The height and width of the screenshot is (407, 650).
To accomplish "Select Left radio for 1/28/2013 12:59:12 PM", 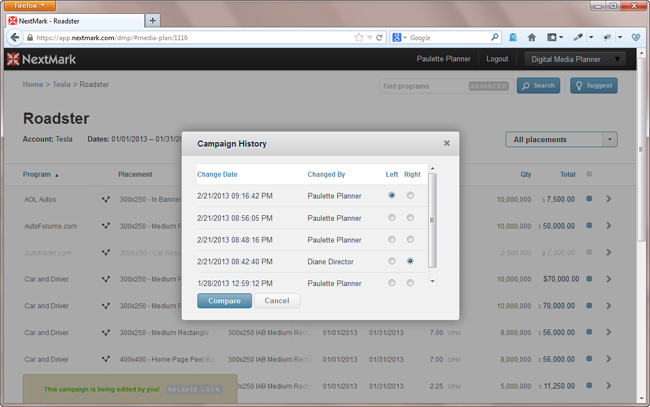I will (391, 283).
